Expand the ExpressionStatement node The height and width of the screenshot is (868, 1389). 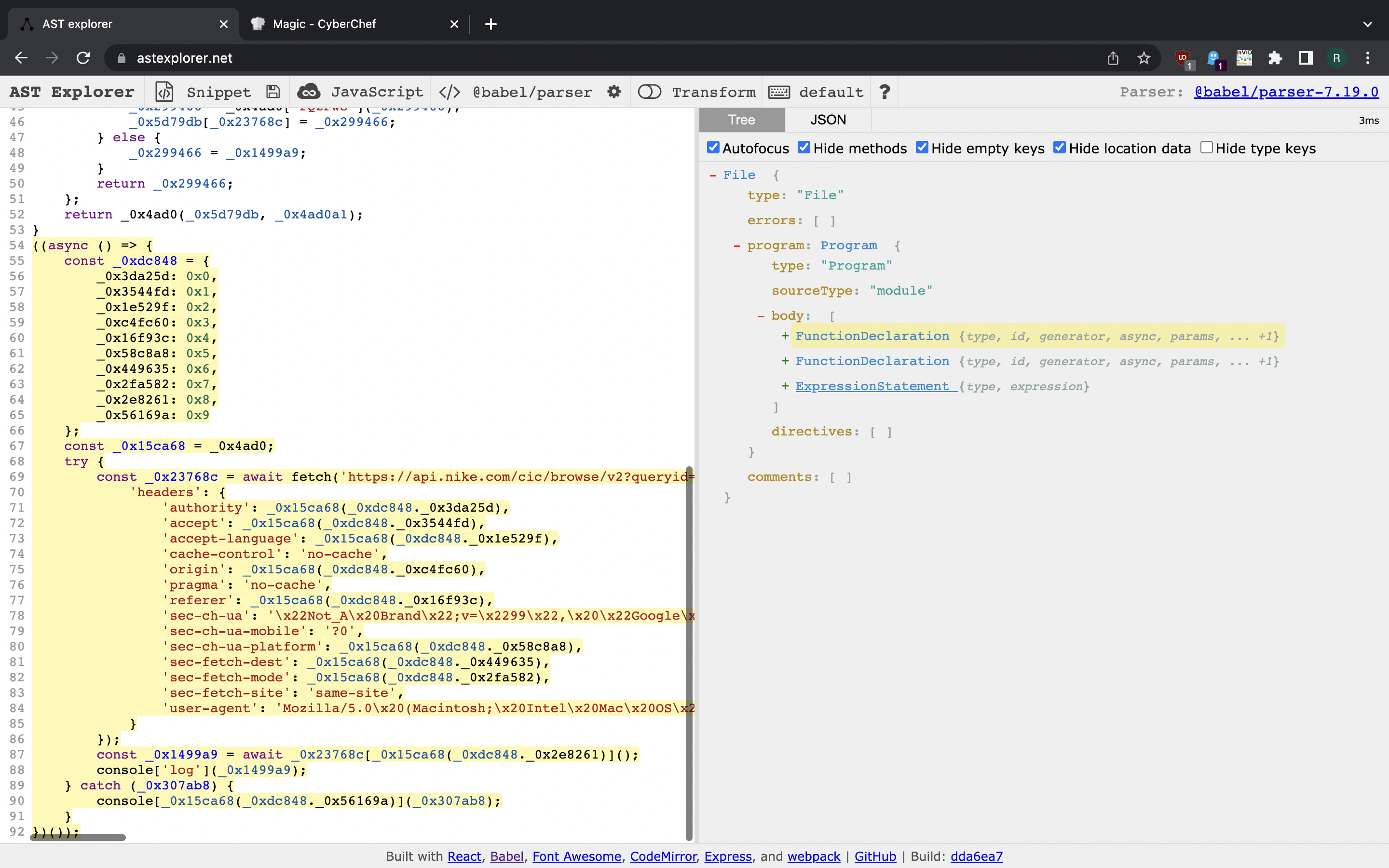pos(785,386)
